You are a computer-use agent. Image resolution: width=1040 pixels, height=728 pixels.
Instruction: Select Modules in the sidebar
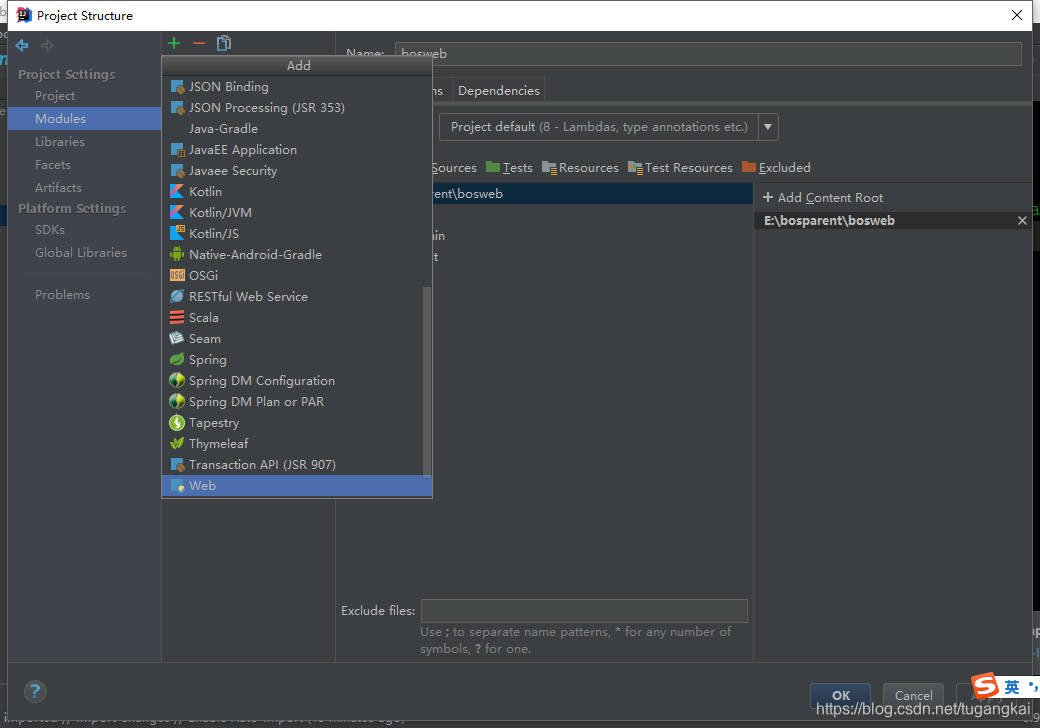(84, 119)
